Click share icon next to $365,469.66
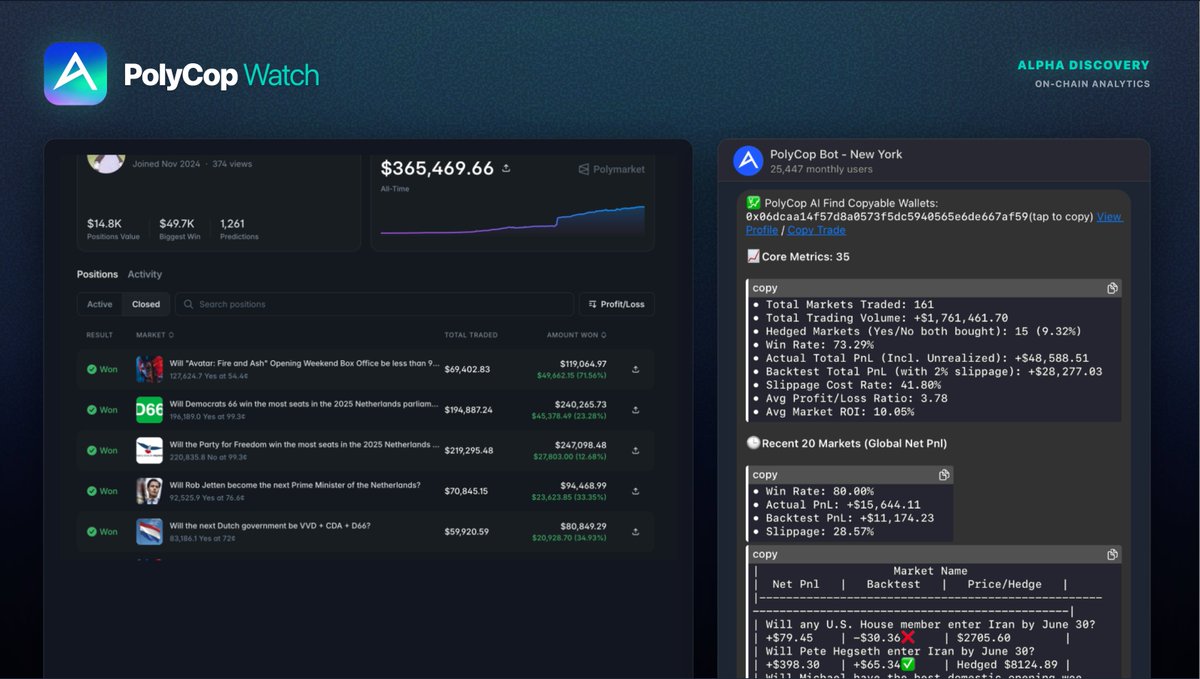This screenshot has height=679, width=1200. click(x=506, y=168)
